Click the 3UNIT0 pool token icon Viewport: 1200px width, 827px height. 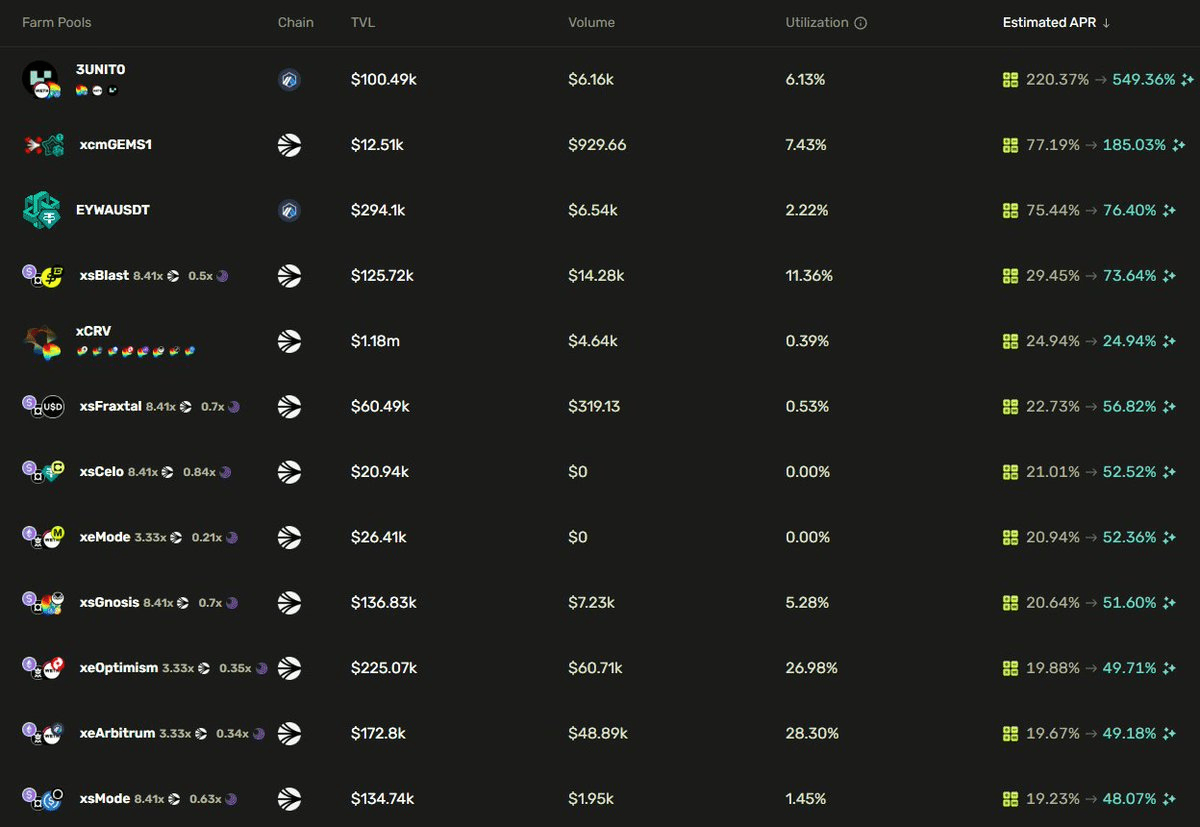tap(40, 79)
